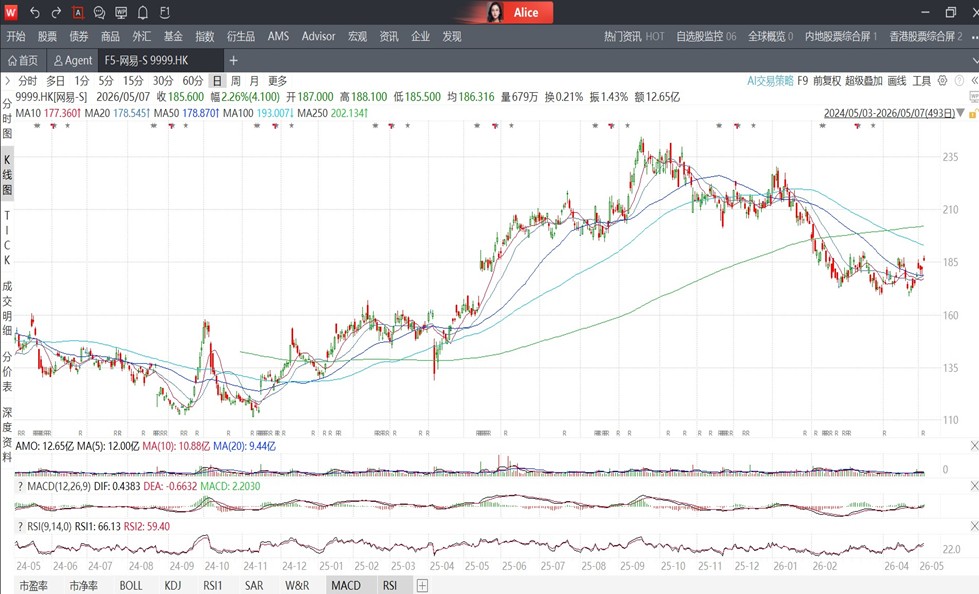Viewport: 979px width, 594px height.
Task: Open the Advisor menu
Action: click(318, 36)
